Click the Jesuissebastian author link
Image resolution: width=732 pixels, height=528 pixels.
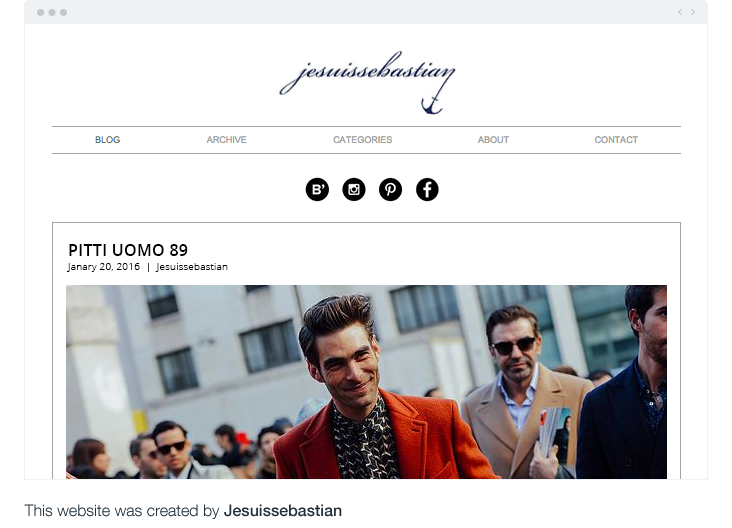192,267
